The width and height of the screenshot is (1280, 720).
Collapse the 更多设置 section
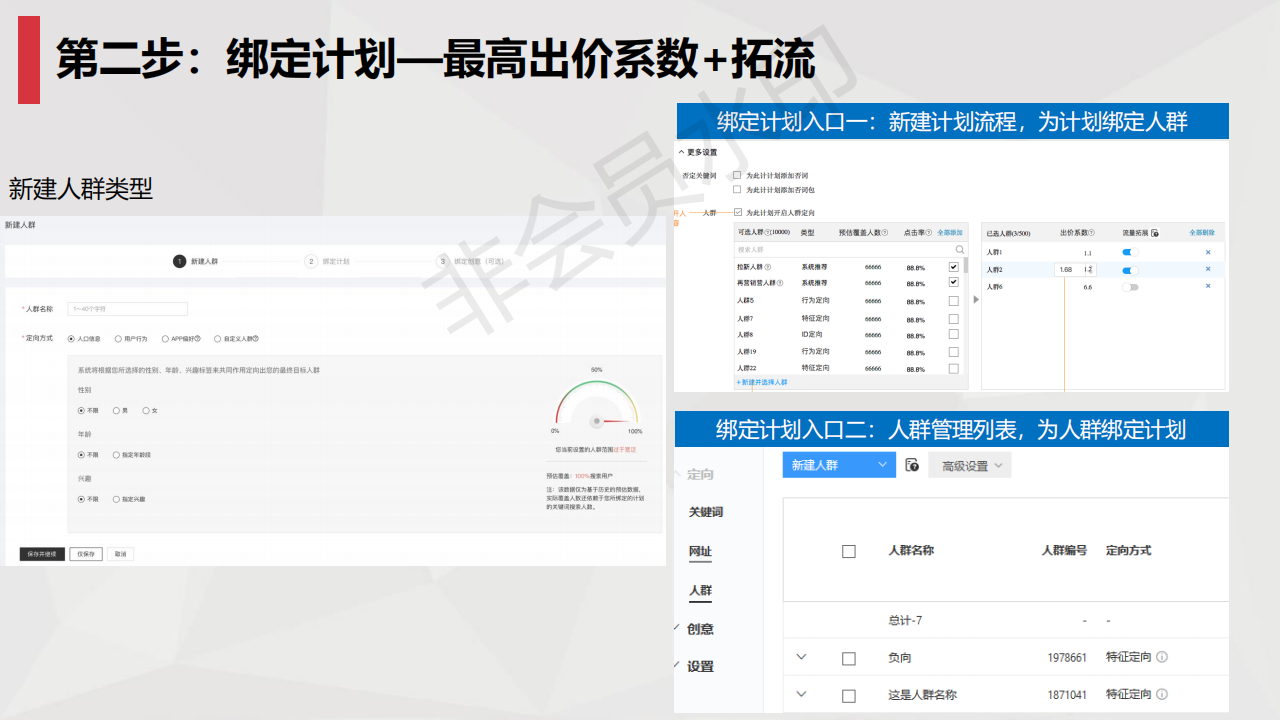point(681,152)
